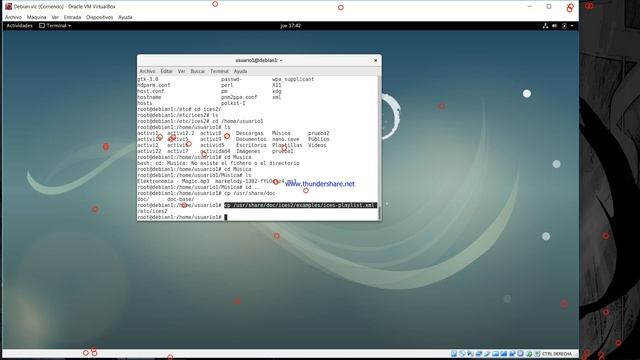Click 'Descargas' in terminal listing
640x360 pixels.
(x=249, y=133)
